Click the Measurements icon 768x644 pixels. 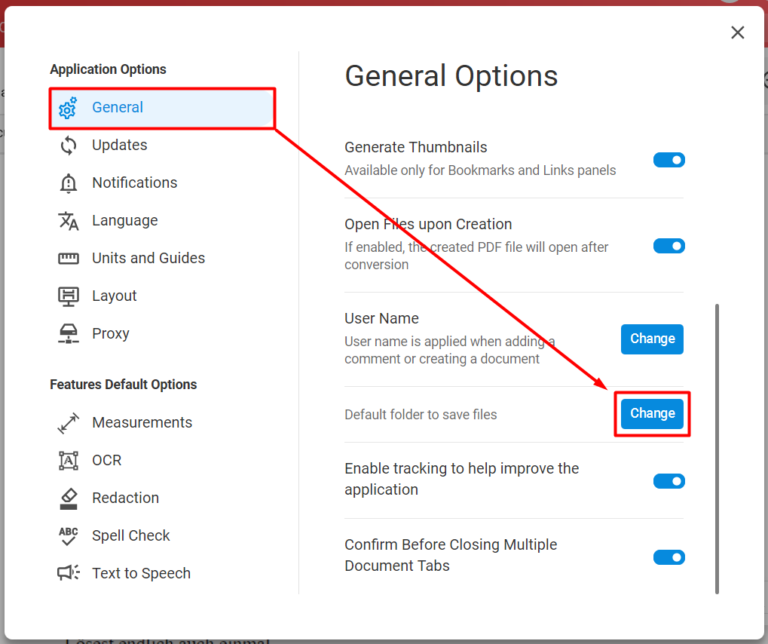tap(68, 423)
